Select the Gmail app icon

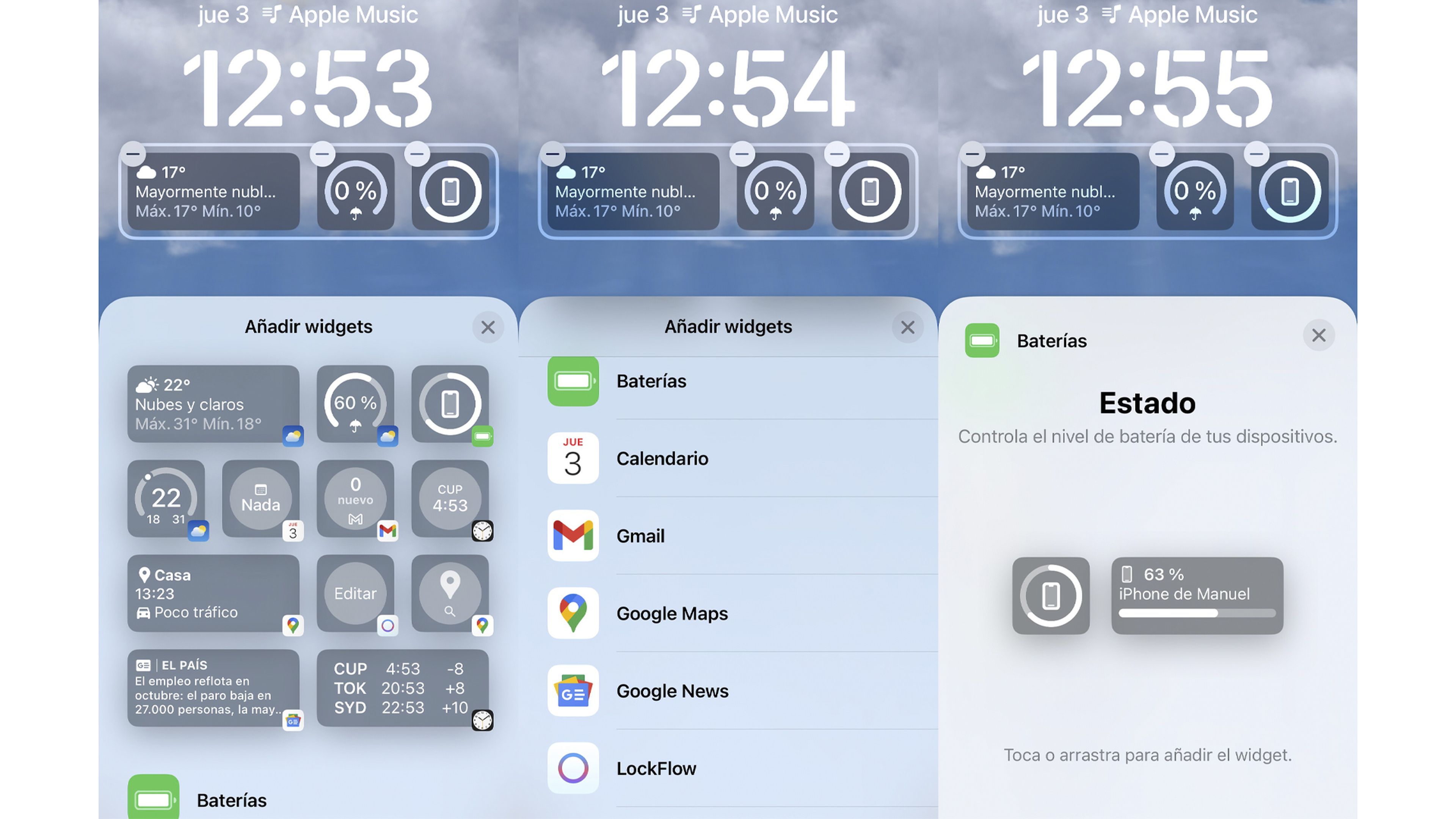pyautogui.click(x=573, y=535)
